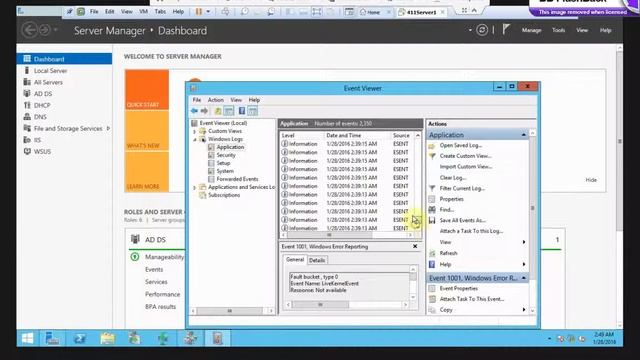This screenshot has width=640, height=360.
Task: Click VMware pause toolbar button
Action: click(199, 12)
